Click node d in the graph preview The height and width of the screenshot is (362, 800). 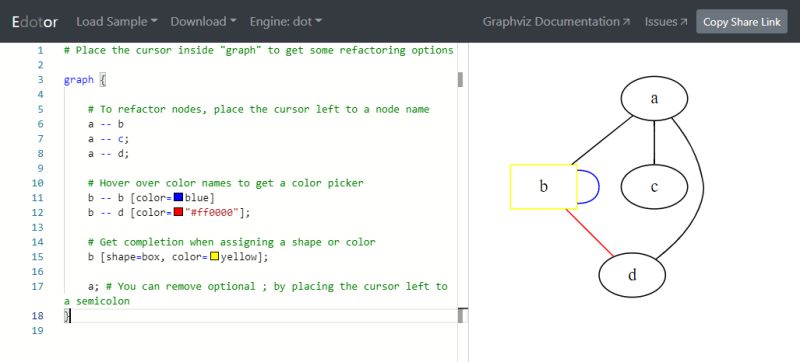click(632, 275)
